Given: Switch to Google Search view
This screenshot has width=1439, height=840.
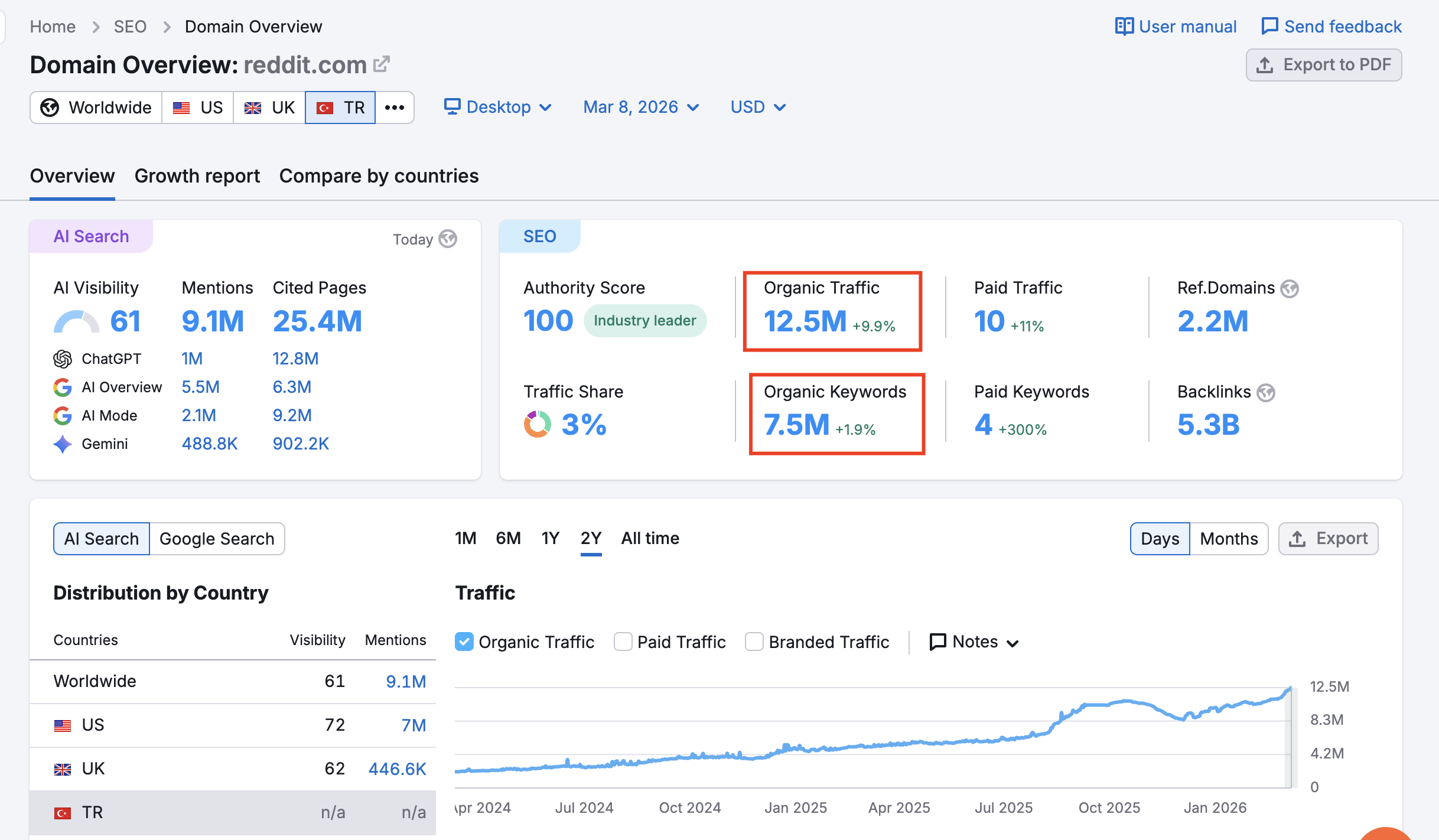Looking at the screenshot, I should click(x=217, y=539).
